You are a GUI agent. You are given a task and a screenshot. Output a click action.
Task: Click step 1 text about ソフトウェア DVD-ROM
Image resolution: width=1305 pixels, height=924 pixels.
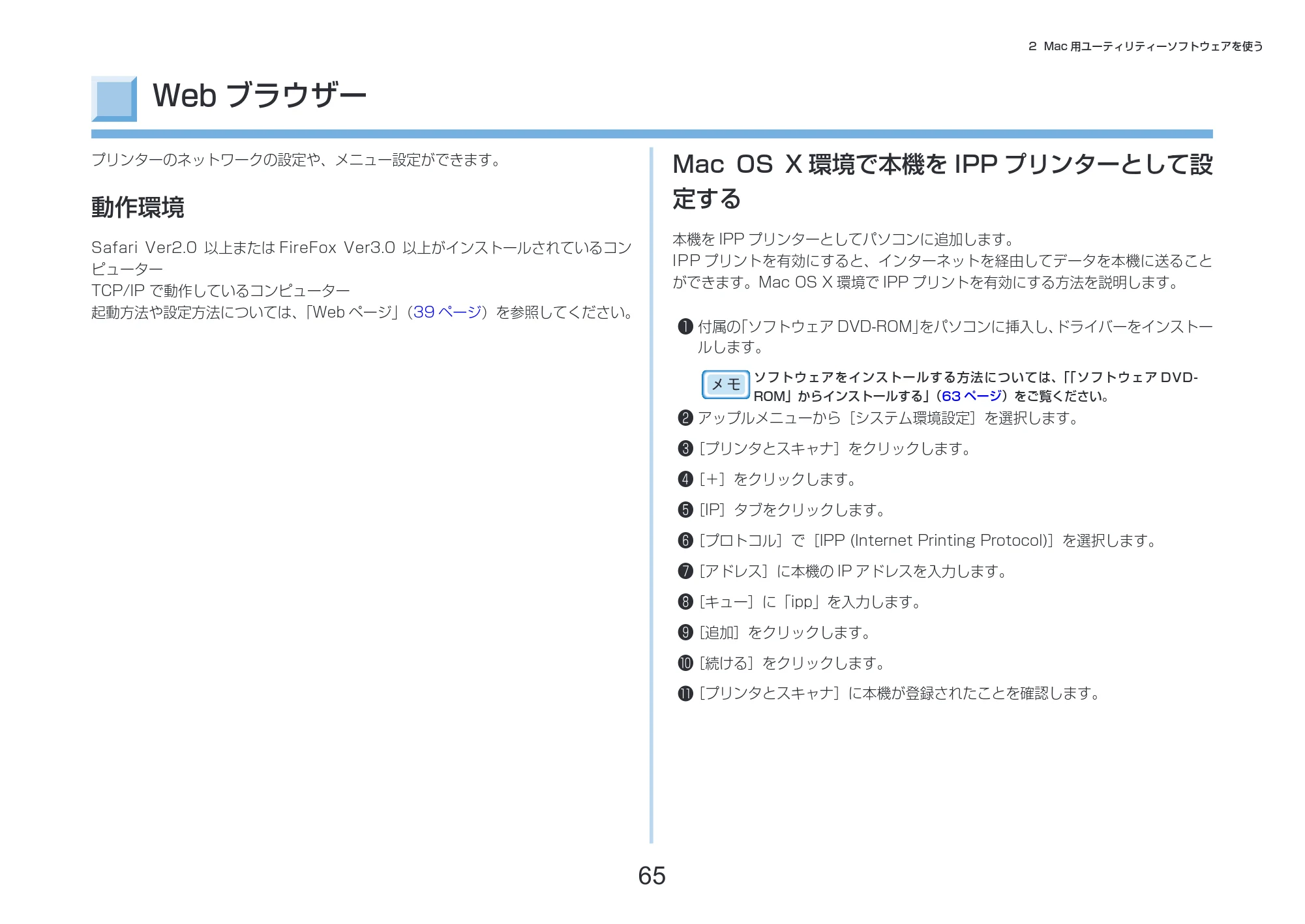pyautogui.click(x=955, y=336)
